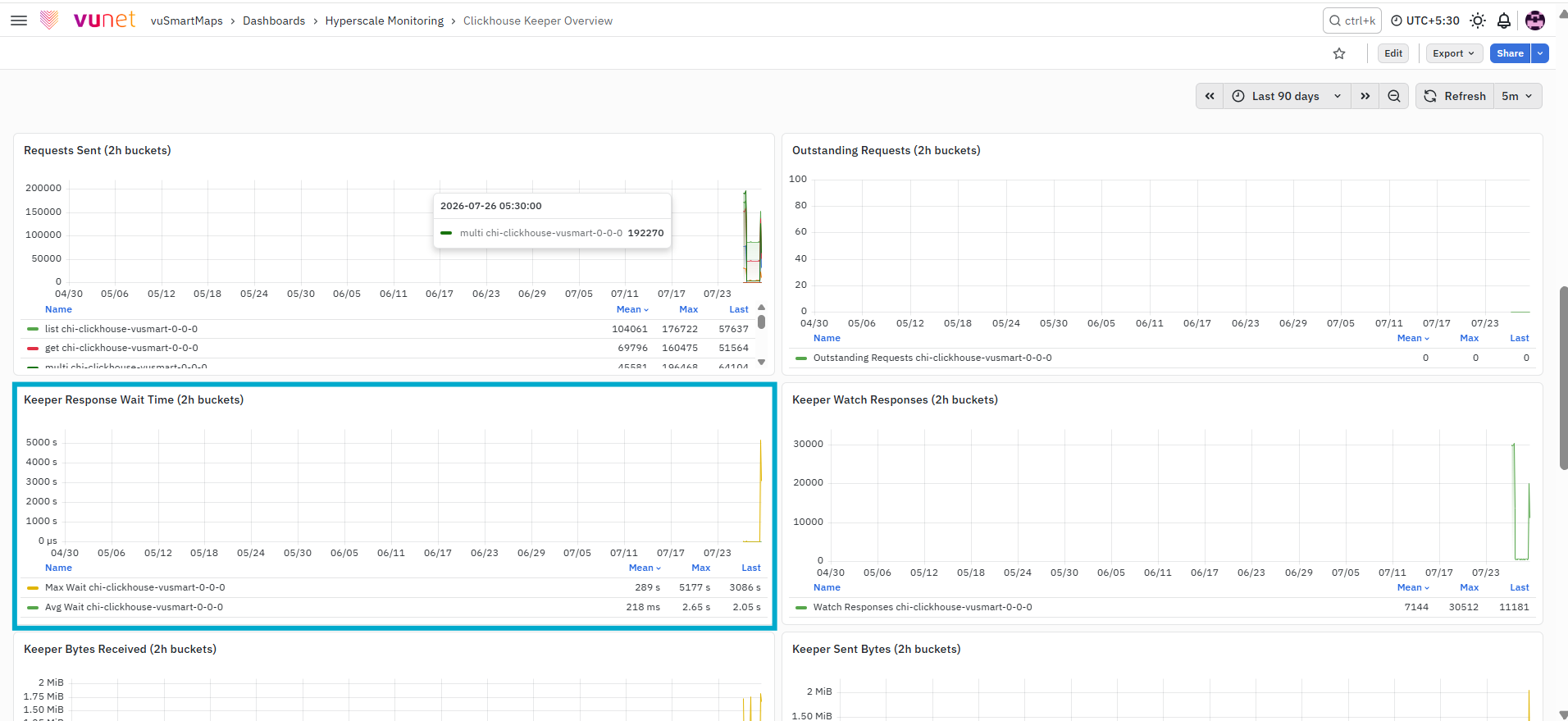Shift time range forward with double-right arrows
1568x721 pixels.
pos(1365,96)
